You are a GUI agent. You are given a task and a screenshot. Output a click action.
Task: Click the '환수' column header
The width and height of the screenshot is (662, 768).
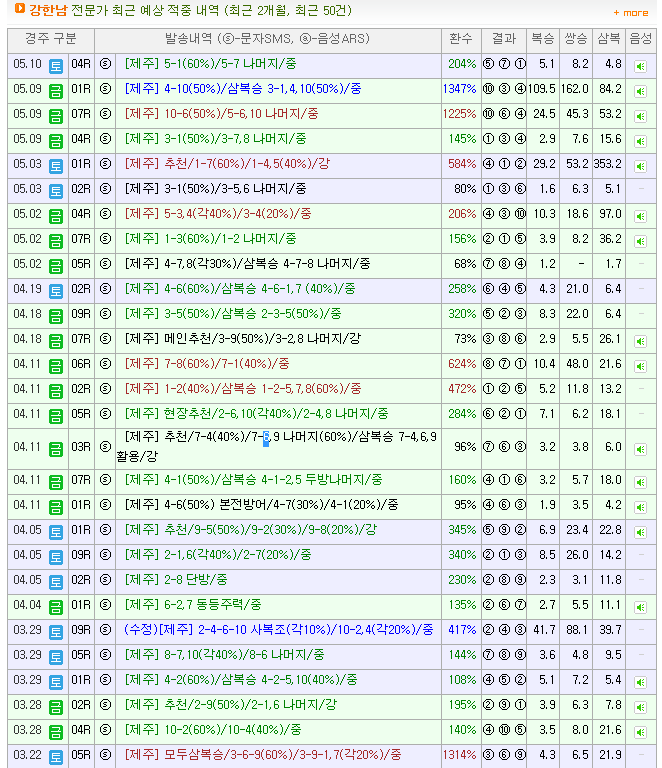coord(460,39)
